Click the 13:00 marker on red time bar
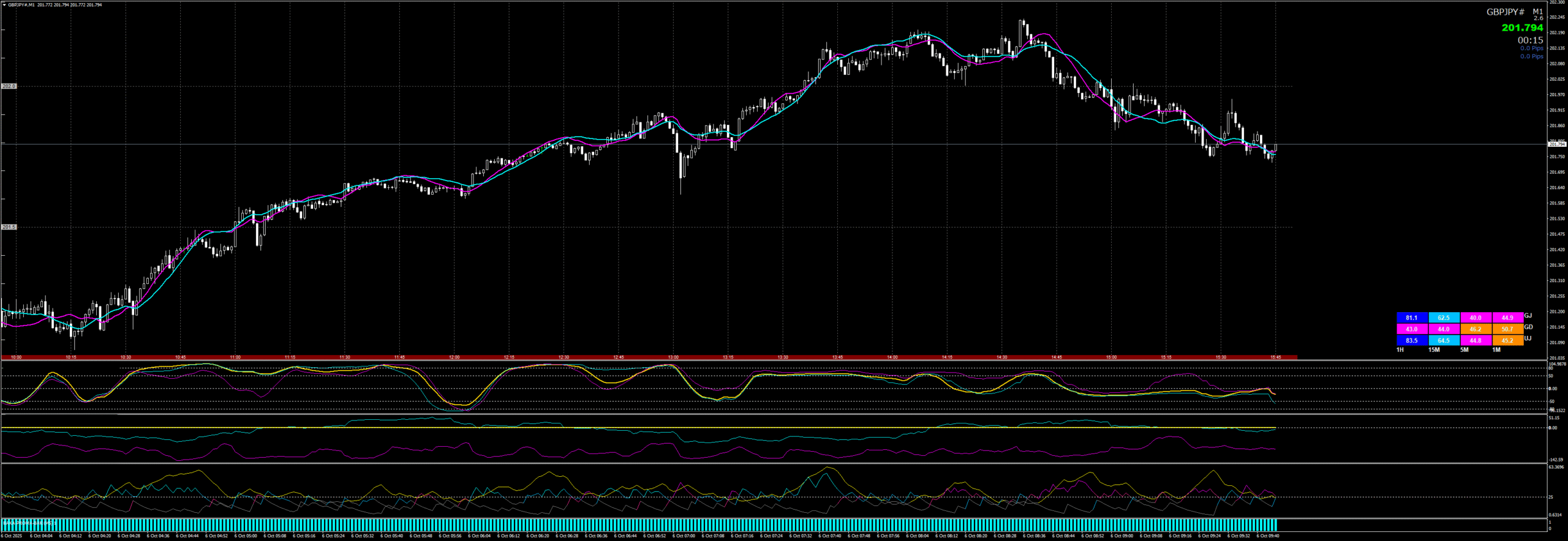The image size is (1568, 541). click(673, 357)
